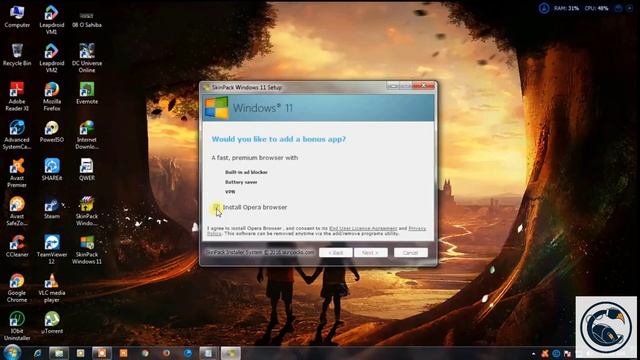Open PowerISO desktop shortcut
Screen dimensions: 640x360
coord(52,131)
